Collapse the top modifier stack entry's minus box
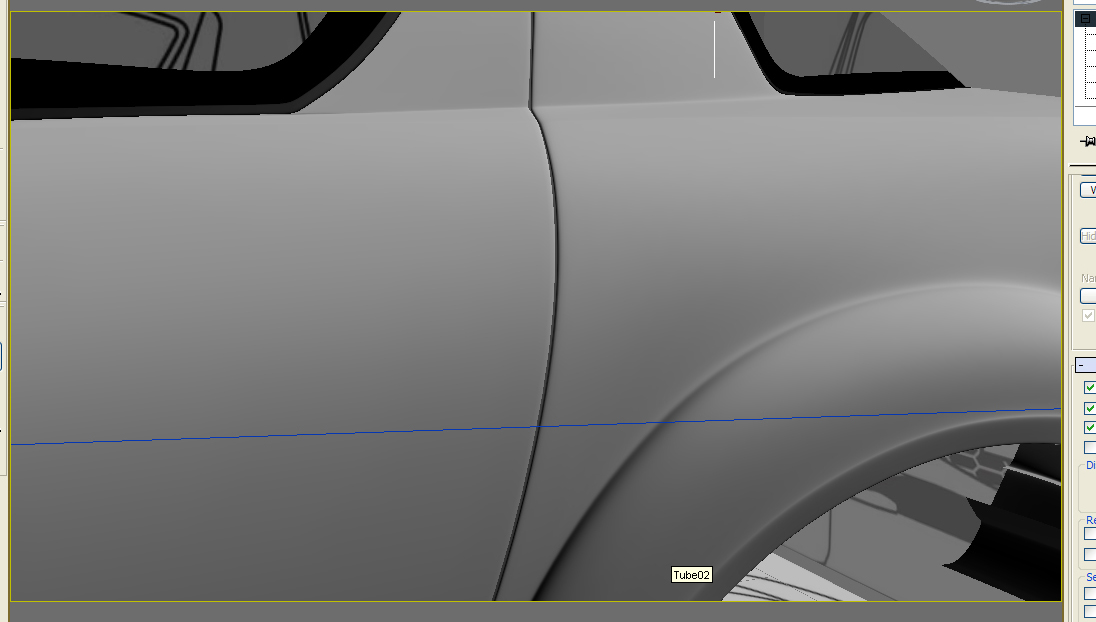 tap(1085, 19)
